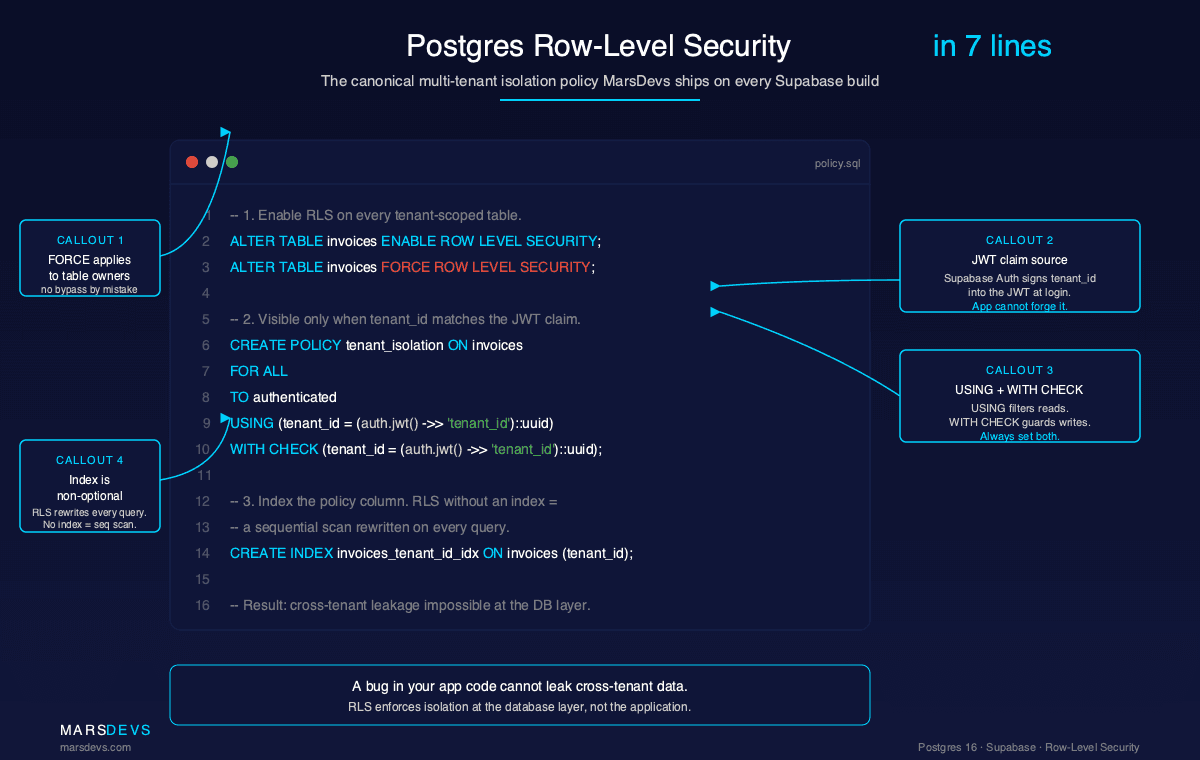
Task: Click the cross-tenant data banner box
Action: [520, 694]
